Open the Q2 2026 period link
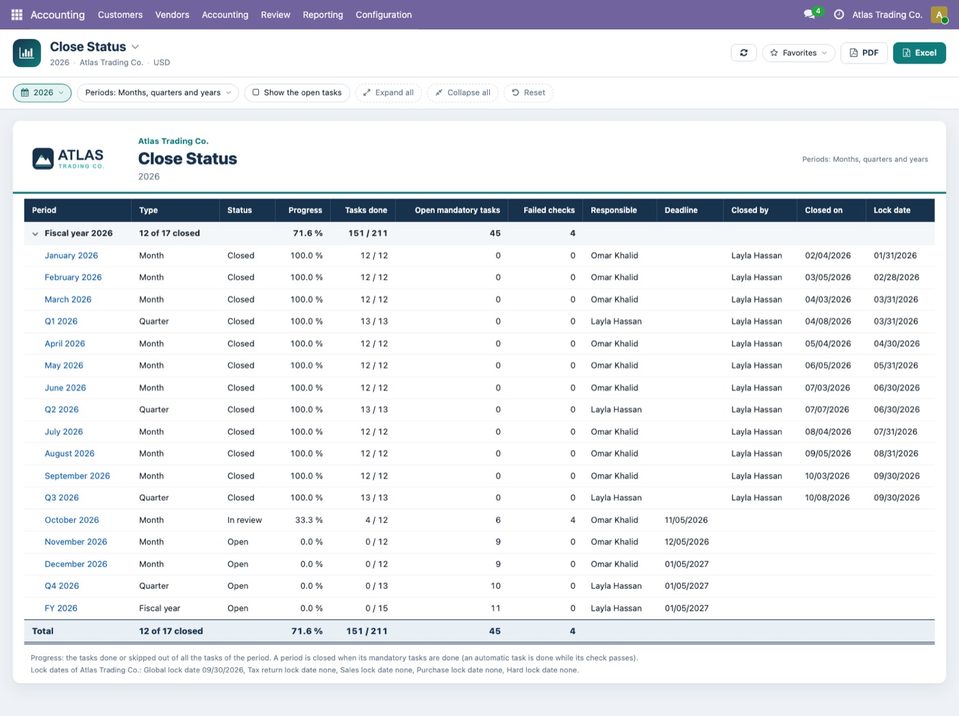The width and height of the screenshot is (959, 716). [x=61, y=410]
